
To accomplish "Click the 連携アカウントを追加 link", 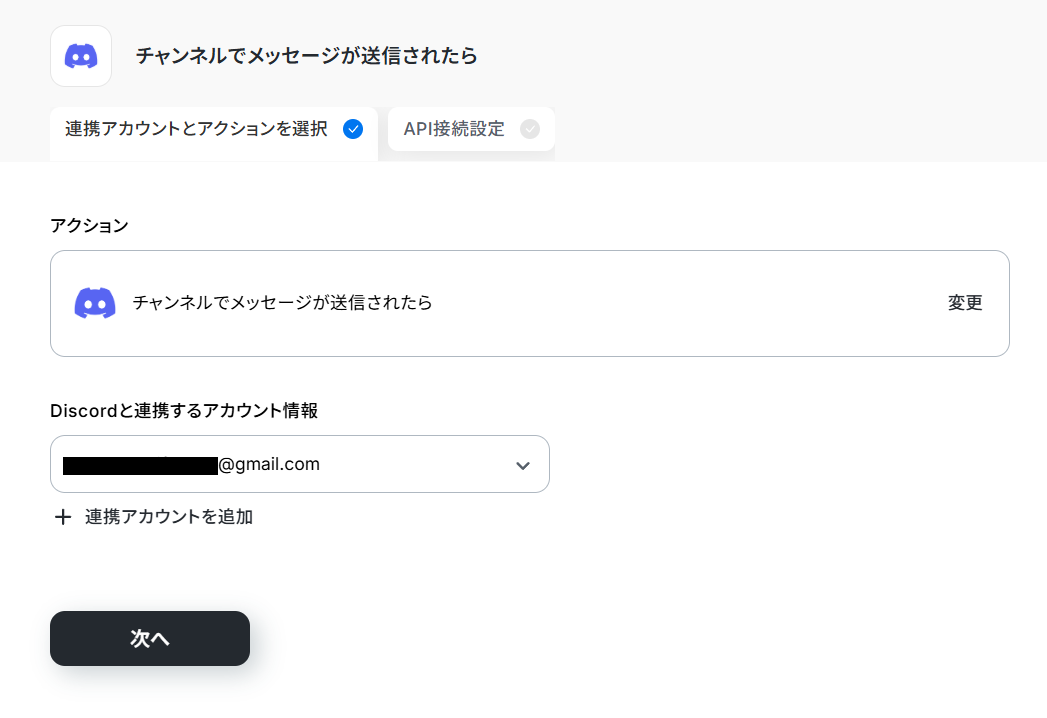I will tap(168, 517).
